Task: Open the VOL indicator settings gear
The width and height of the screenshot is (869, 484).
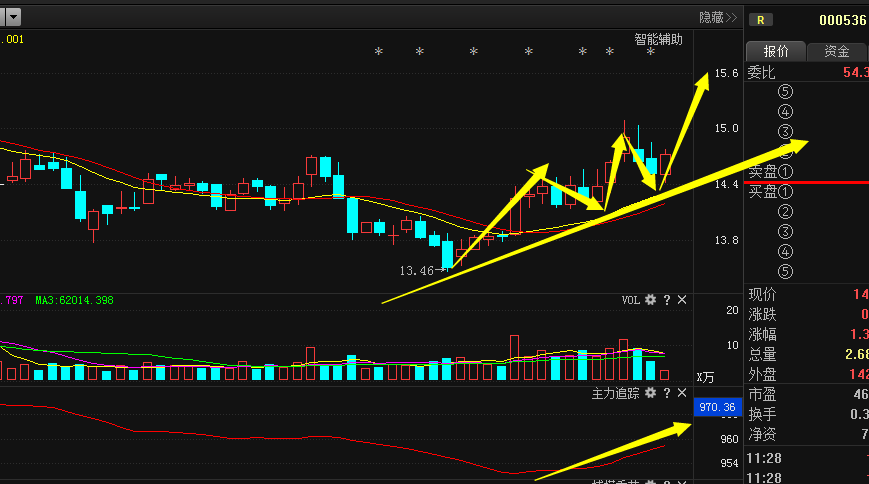Action: coord(650,300)
